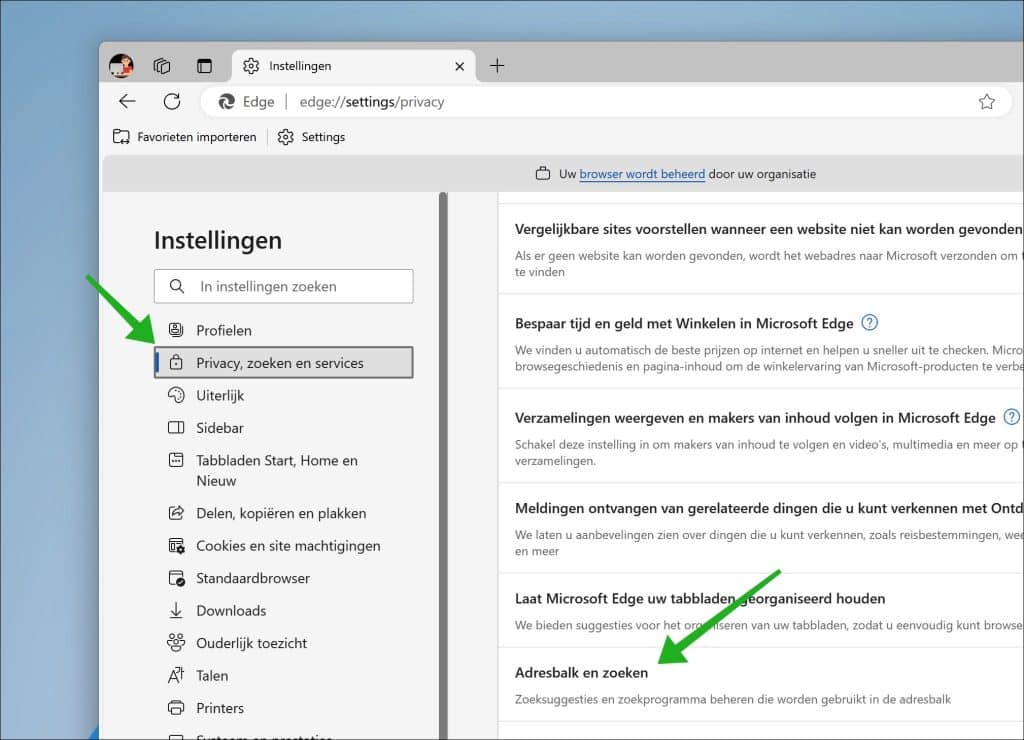Viewport: 1024px width, 740px height.
Task: Reload the page with refresh icon
Action: point(172,101)
